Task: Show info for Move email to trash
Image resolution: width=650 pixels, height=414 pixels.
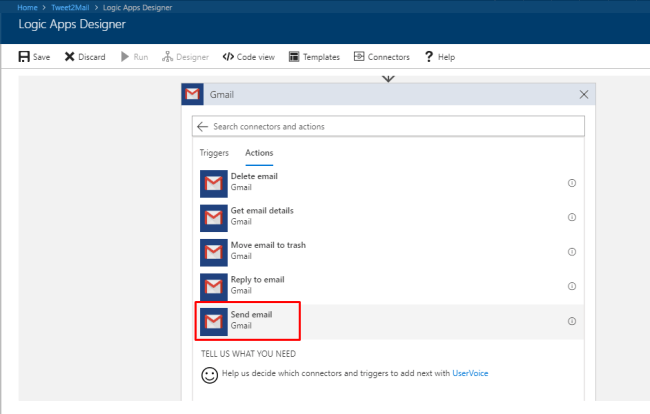Action: click(x=572, y=252)
